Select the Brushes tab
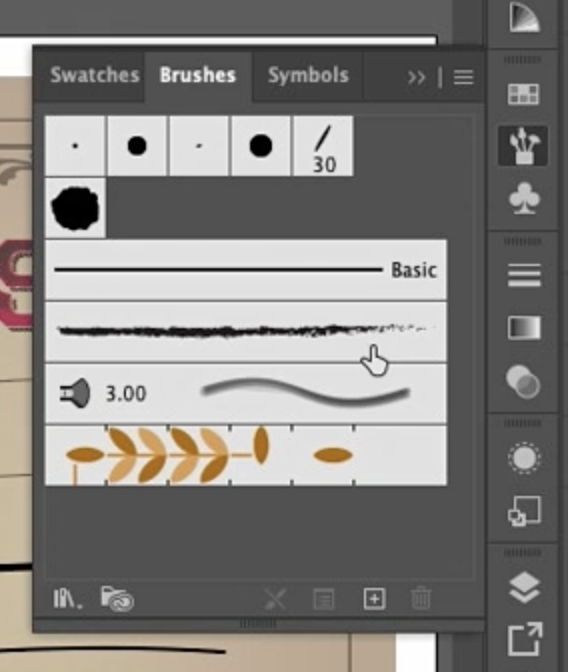The height and width of the screenshot is (672, 568). coord(198,75)
